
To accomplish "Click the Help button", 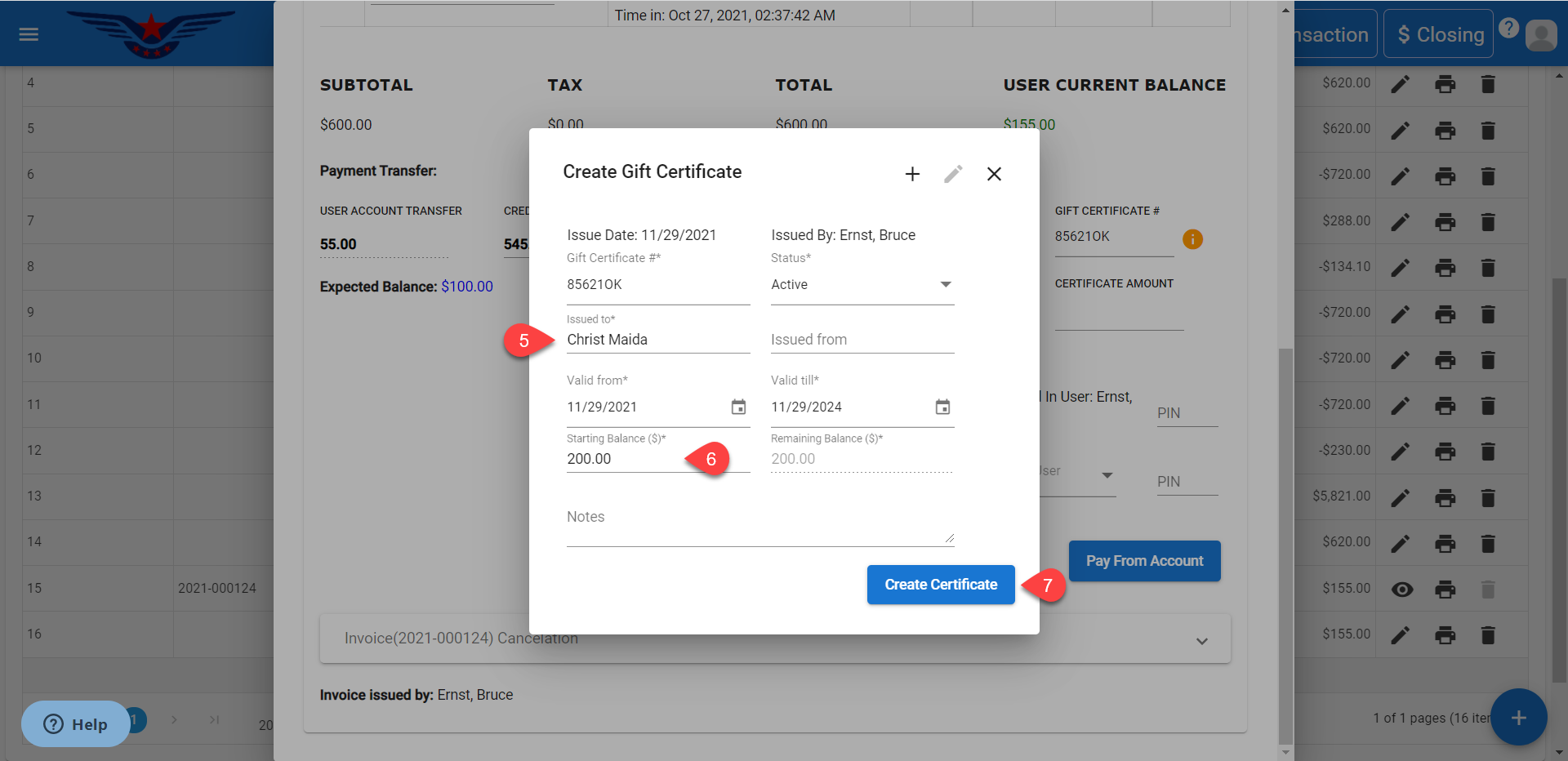I will pyautogui.click(x=75, y=724).
